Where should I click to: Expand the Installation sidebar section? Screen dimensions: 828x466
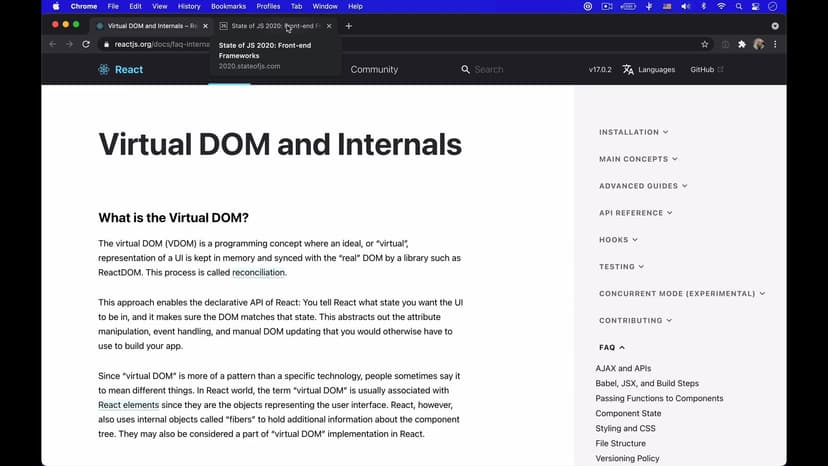[x=634, y=132]
